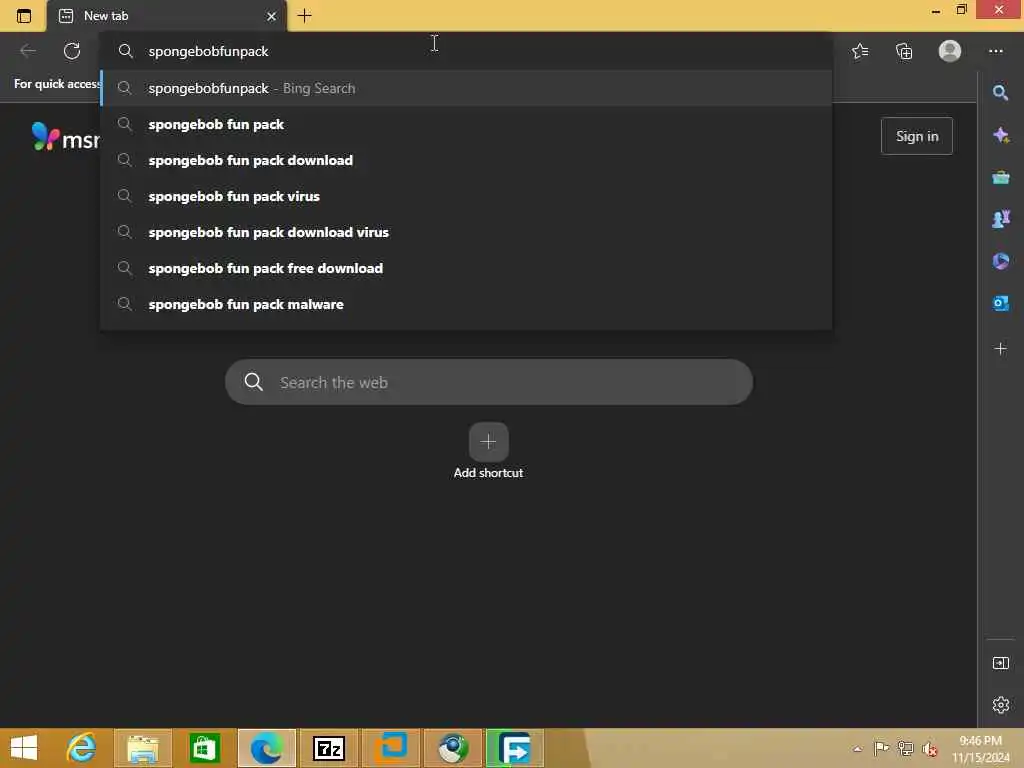The height and width of the screenshot is (768, 1024).
Task: Click the taskbar clock showing 9:46 PM
Action: tap(980, 748)
